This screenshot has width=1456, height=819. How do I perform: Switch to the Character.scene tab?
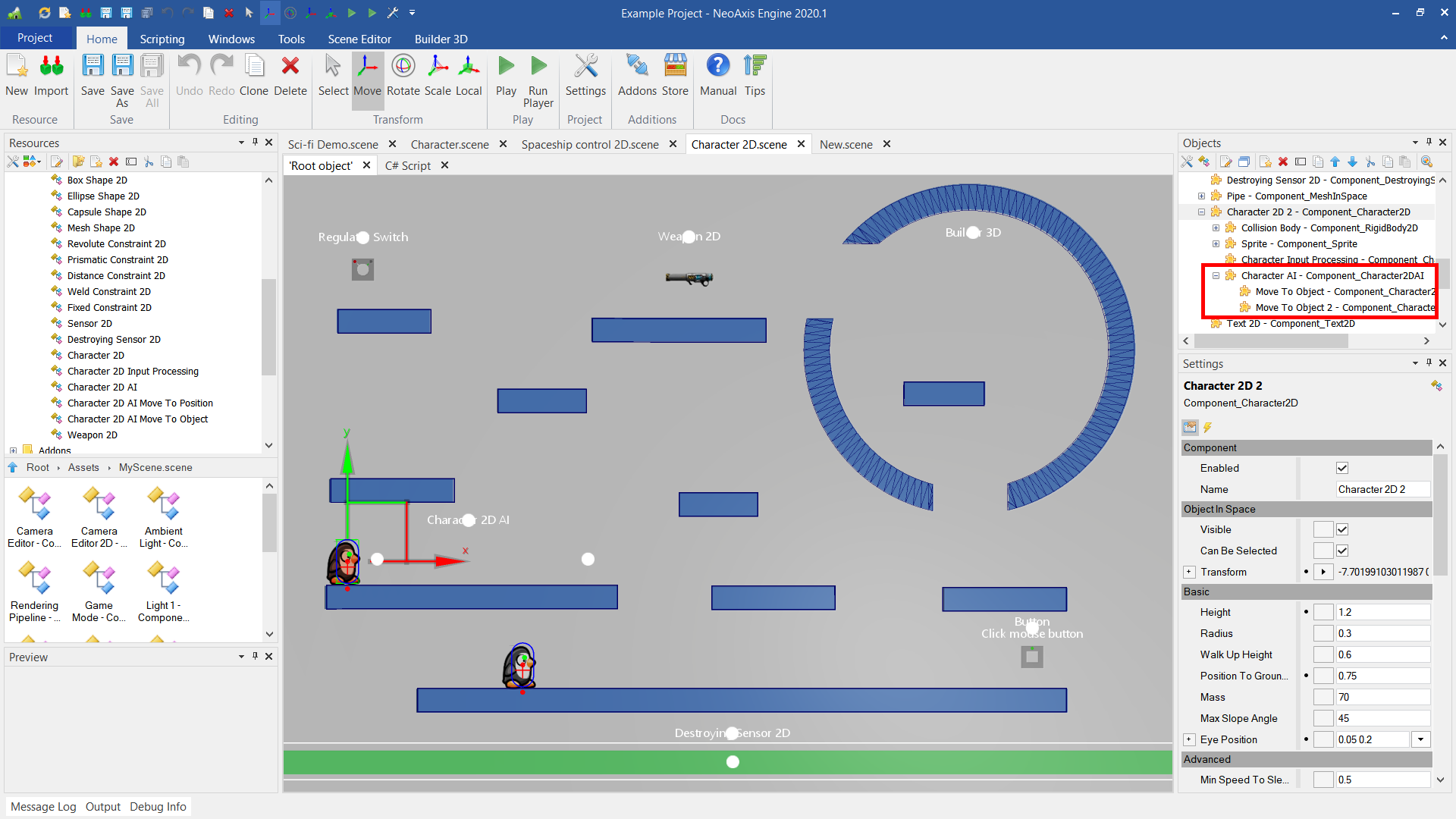coord(449,144)
